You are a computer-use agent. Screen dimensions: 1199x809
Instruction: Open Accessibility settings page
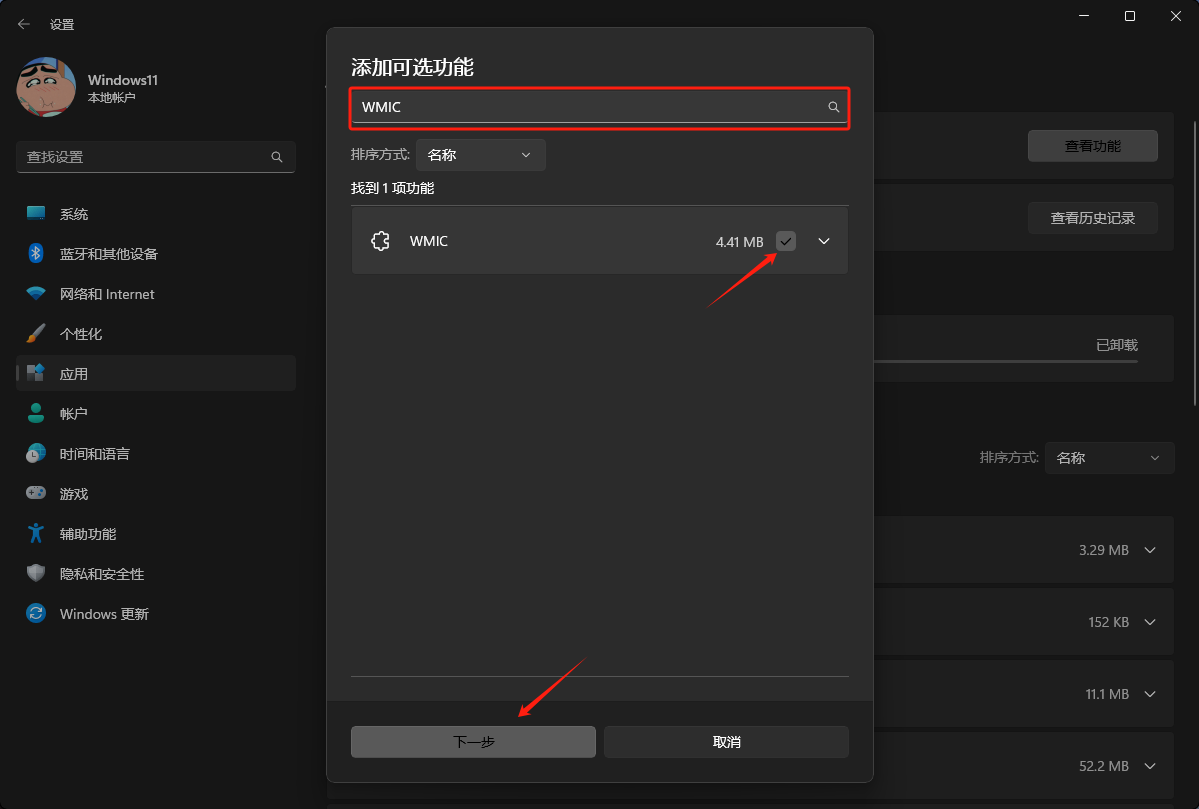click(88, 534)
